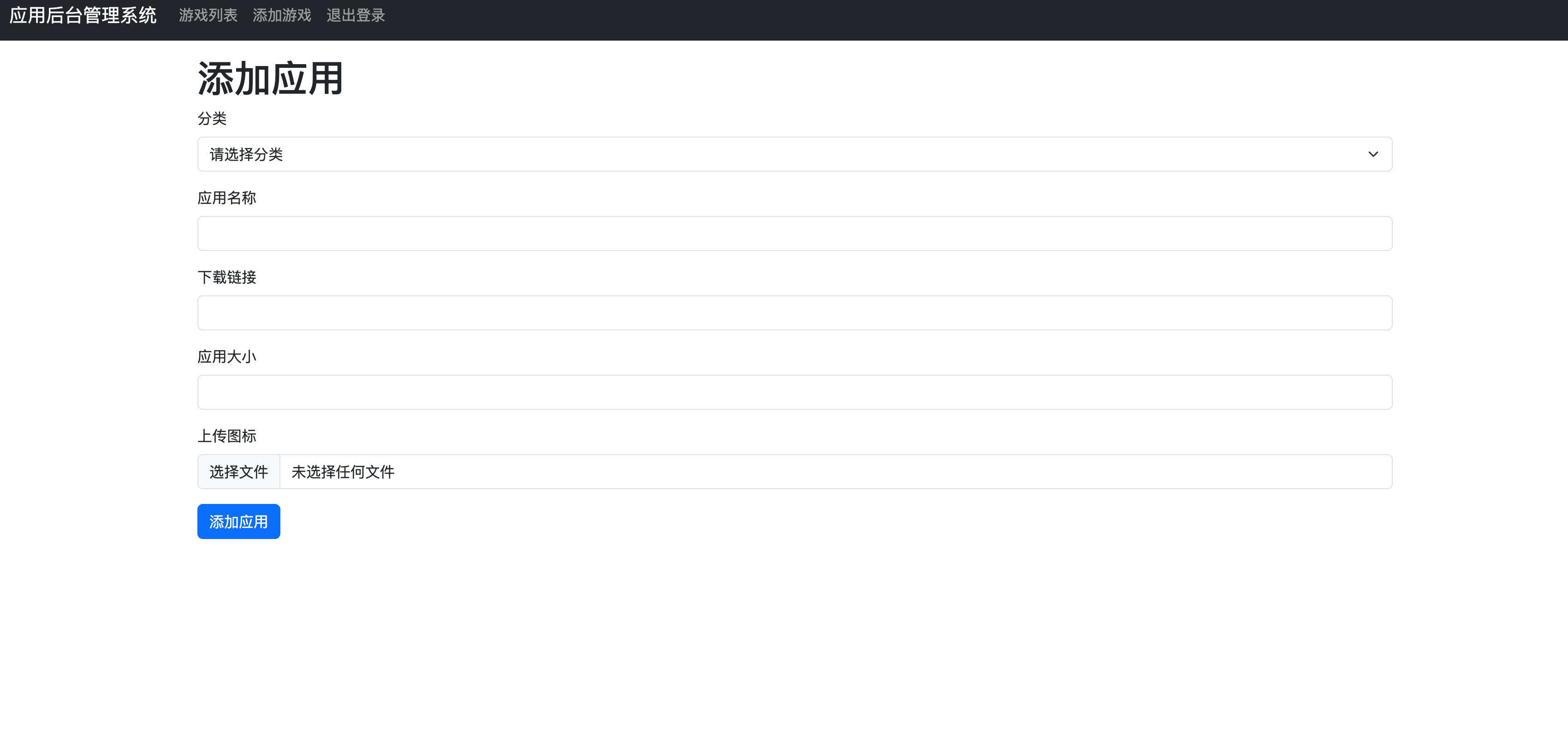Click the 未选择任何文件 file name area
Viewport: 1568px width, 731px height.
click(343, 472)
